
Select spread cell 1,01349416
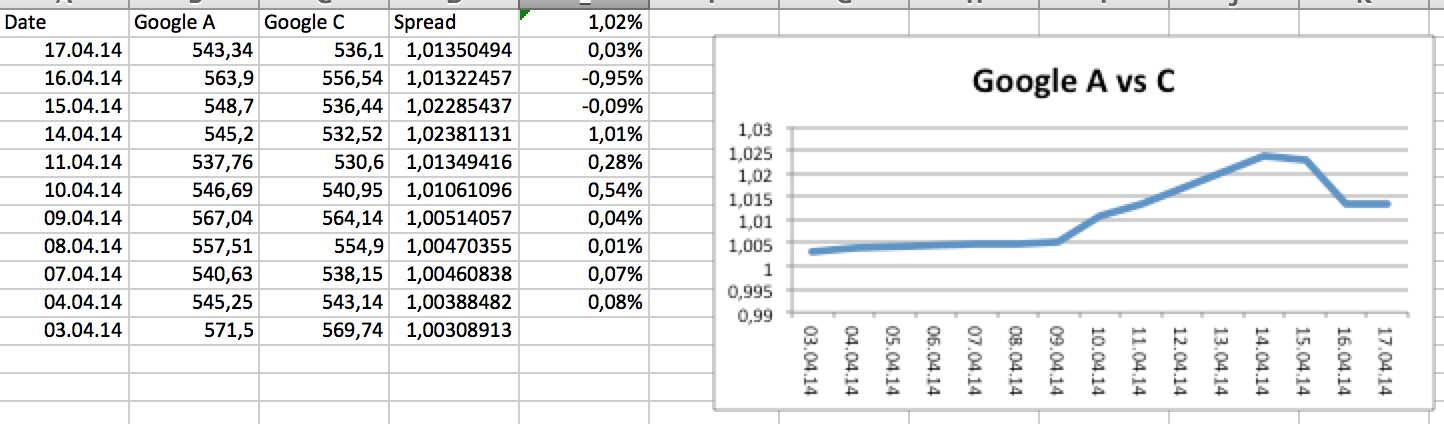pos(454,161)
